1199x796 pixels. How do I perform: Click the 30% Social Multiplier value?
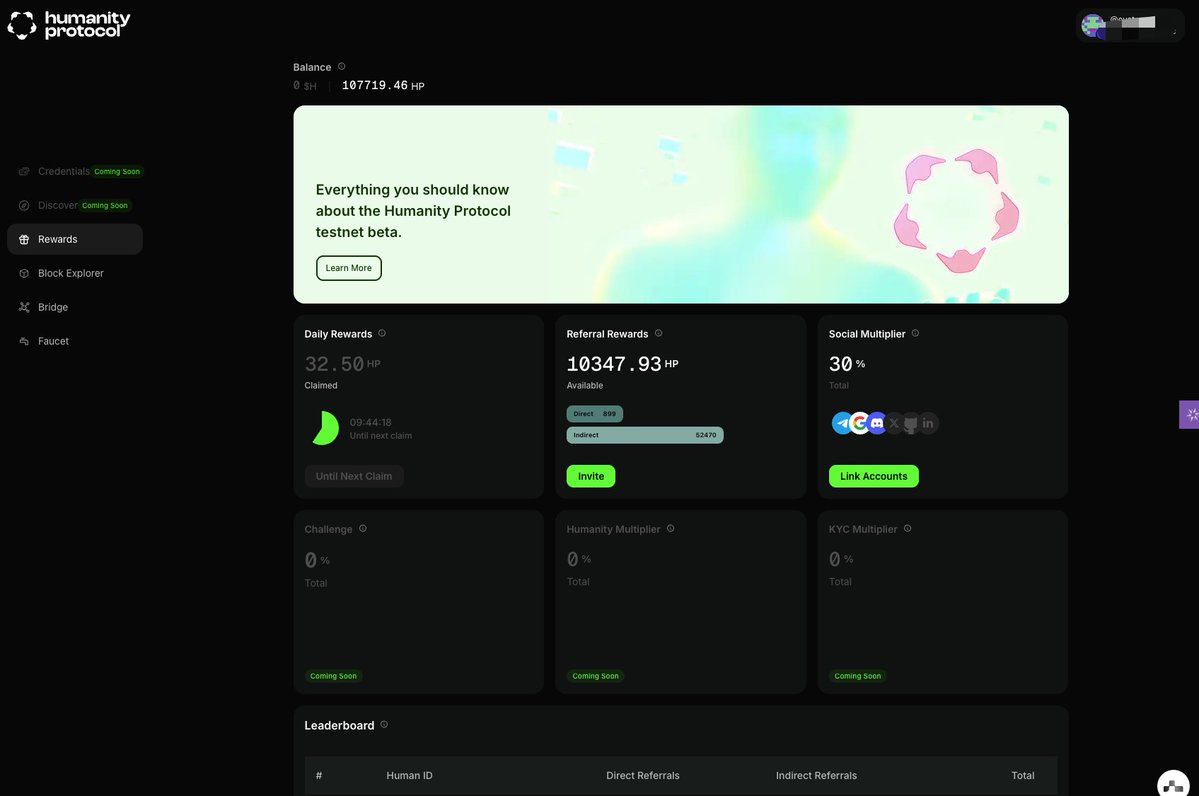(847, 364)
